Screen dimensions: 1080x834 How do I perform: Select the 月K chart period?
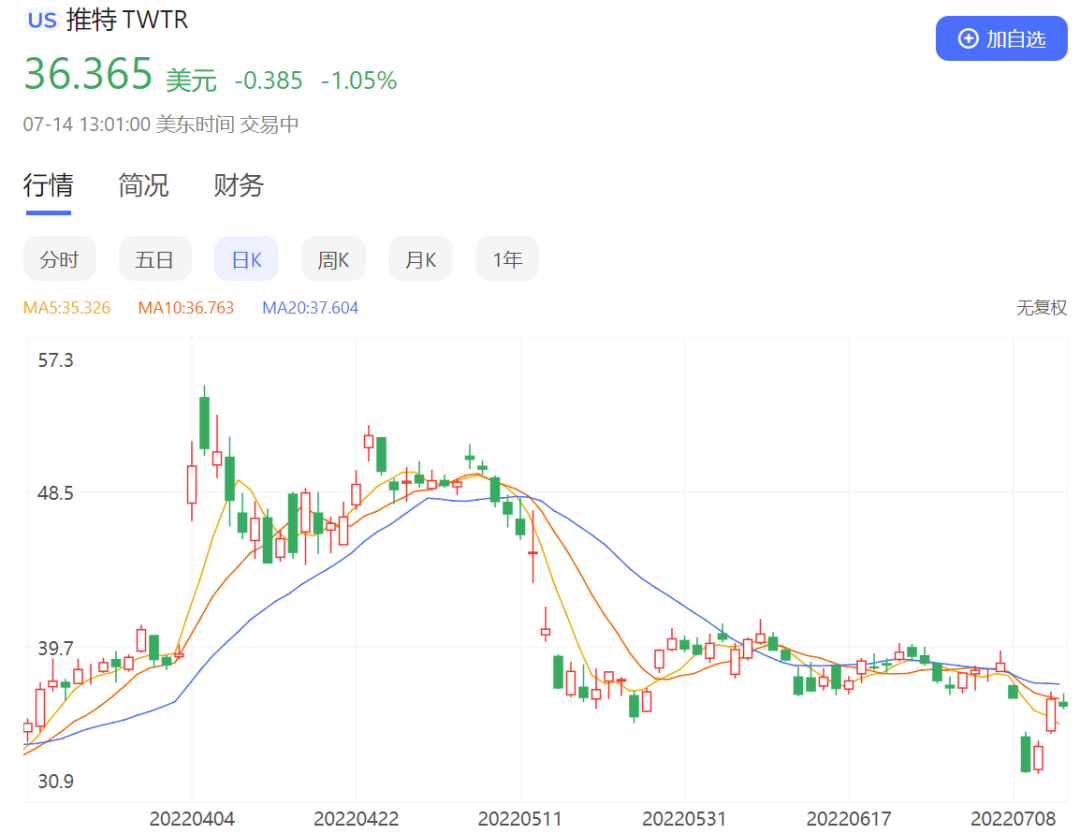coord(420,259)
